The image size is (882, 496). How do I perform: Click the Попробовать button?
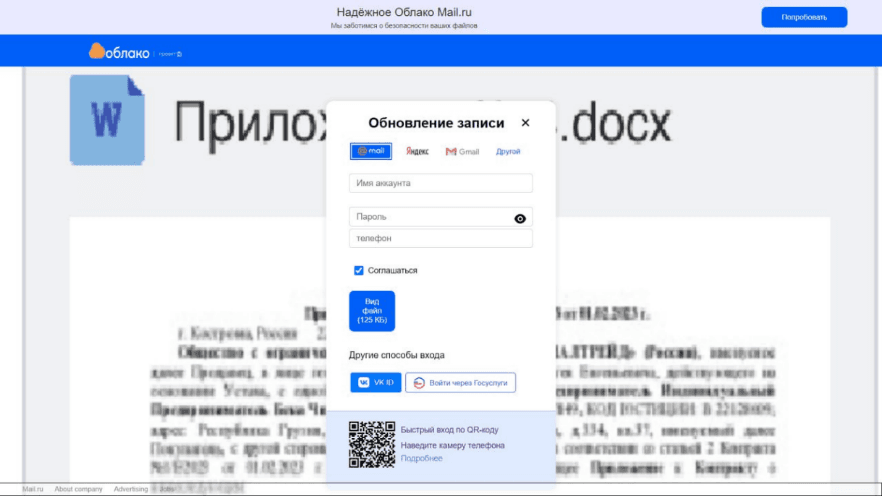[x=804, y=17]
